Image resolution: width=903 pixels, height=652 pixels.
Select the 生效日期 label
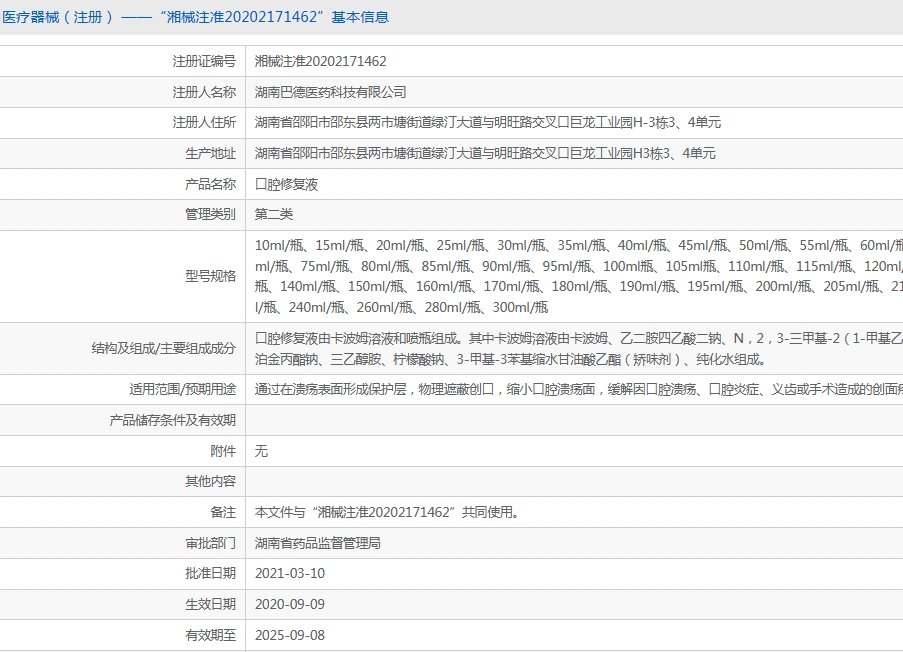pyautogui.click(x=210, y=604)
